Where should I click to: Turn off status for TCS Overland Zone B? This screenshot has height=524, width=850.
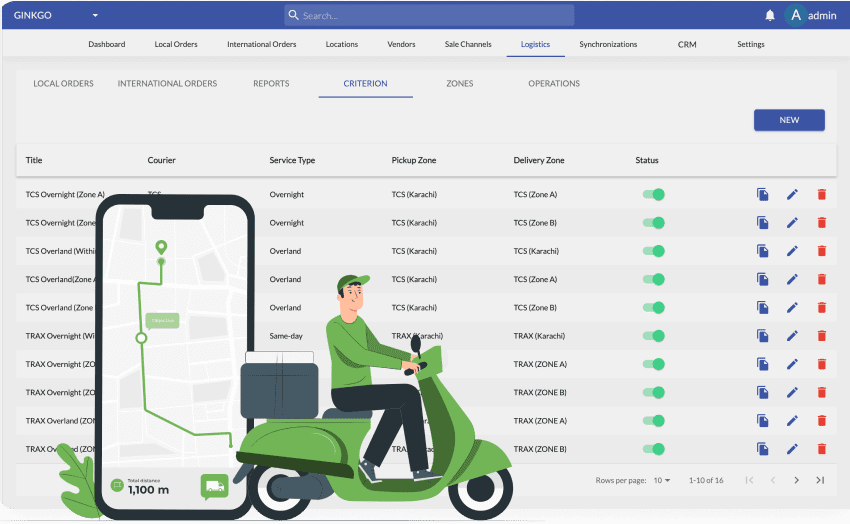pyautogui.click(x=653, y=308)
